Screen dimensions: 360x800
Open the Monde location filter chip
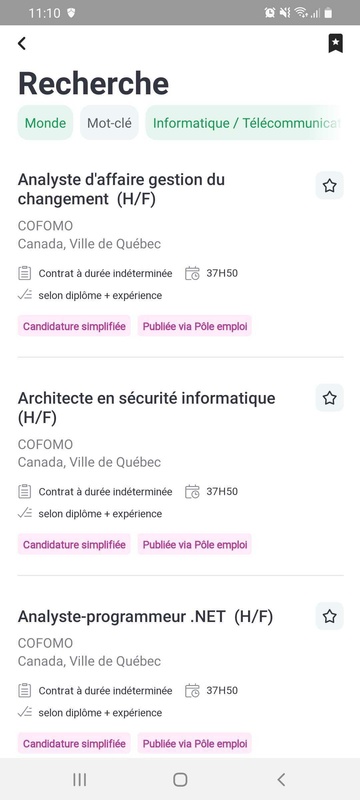point(45,123)
